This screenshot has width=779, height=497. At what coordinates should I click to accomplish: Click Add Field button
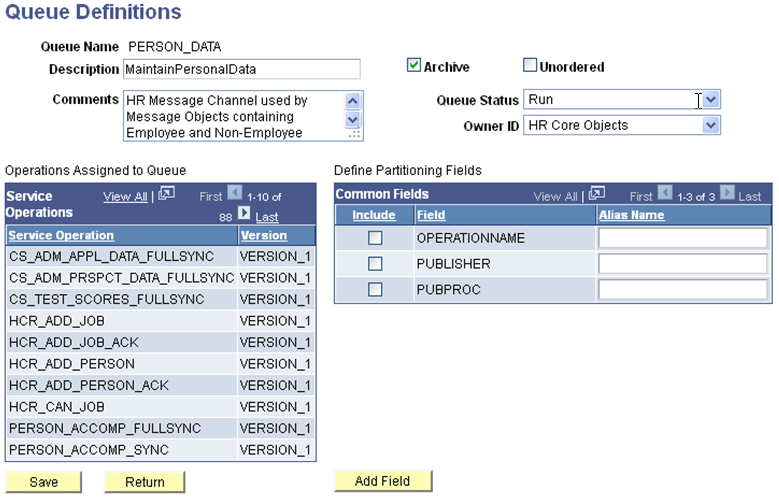[x=383, y=481]
